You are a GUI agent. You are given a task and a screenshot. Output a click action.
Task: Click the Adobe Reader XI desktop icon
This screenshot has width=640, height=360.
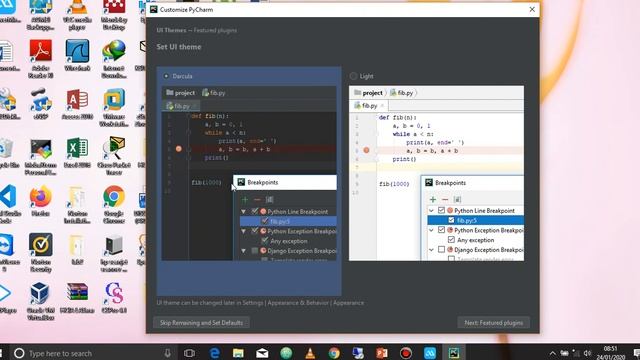(x=40, y=59)
